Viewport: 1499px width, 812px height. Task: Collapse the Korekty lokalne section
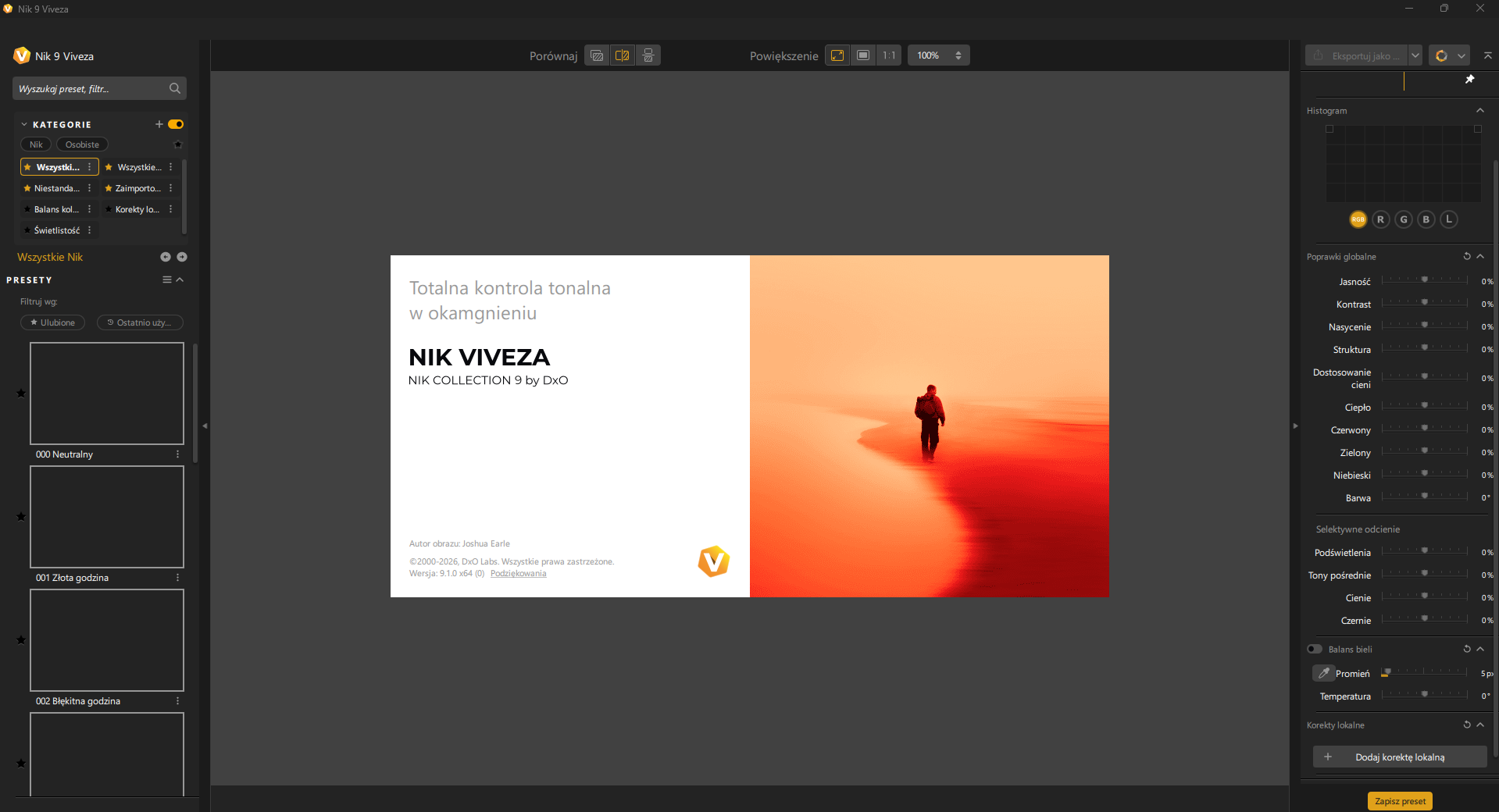click(x=1480, y=725)
